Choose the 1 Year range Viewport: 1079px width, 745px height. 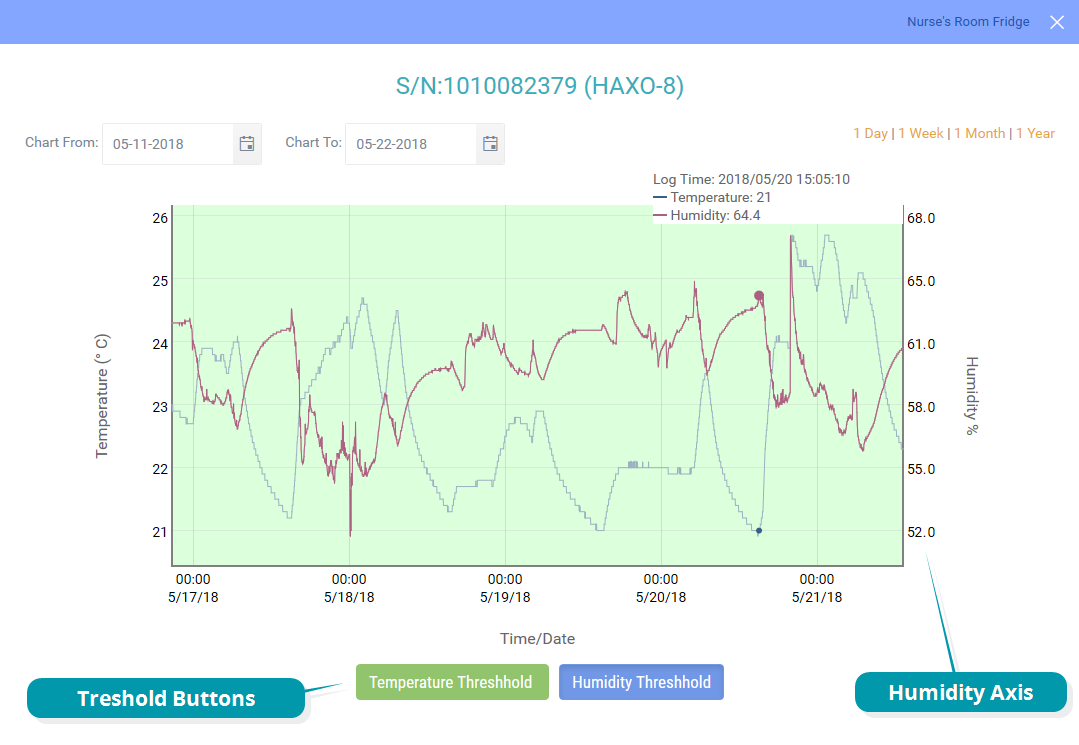[1035, 133]
